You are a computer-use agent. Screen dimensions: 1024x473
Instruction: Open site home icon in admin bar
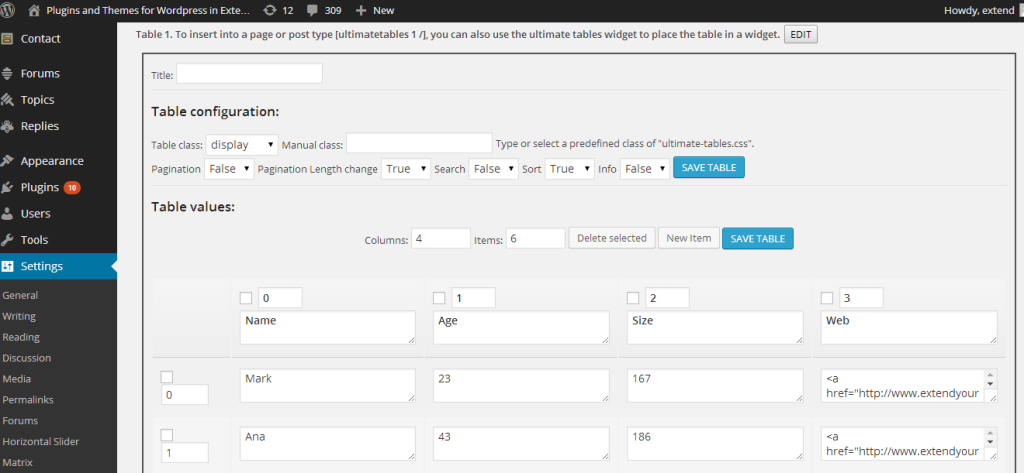coord(35,10)
